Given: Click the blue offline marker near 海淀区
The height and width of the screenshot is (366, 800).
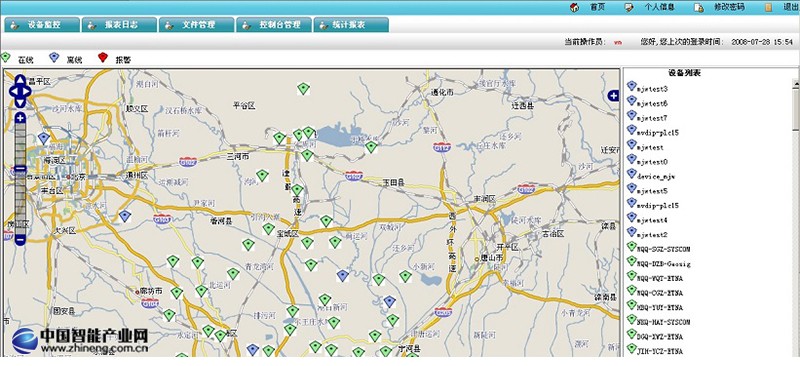Looking at the screenshot, I should click(x=44, y=138).
